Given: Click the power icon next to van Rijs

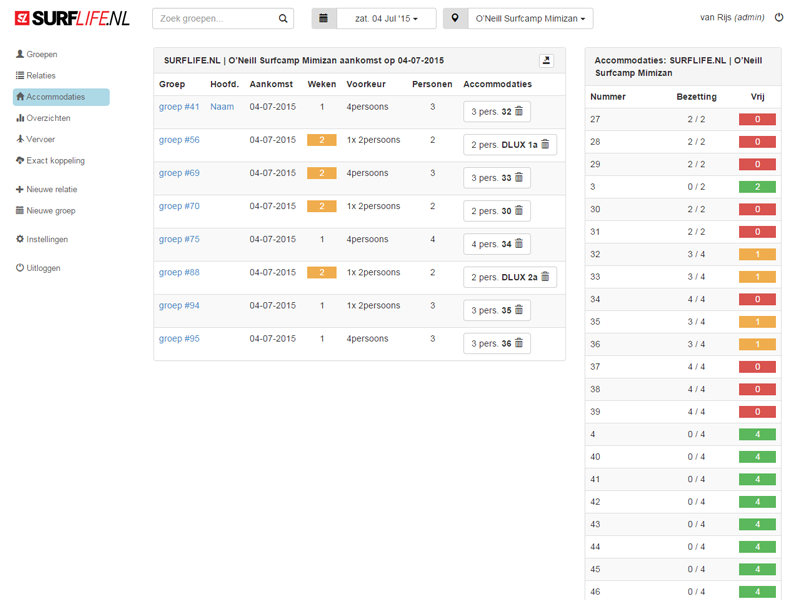Looking at the screenshot, I should [x=779, y=17].
